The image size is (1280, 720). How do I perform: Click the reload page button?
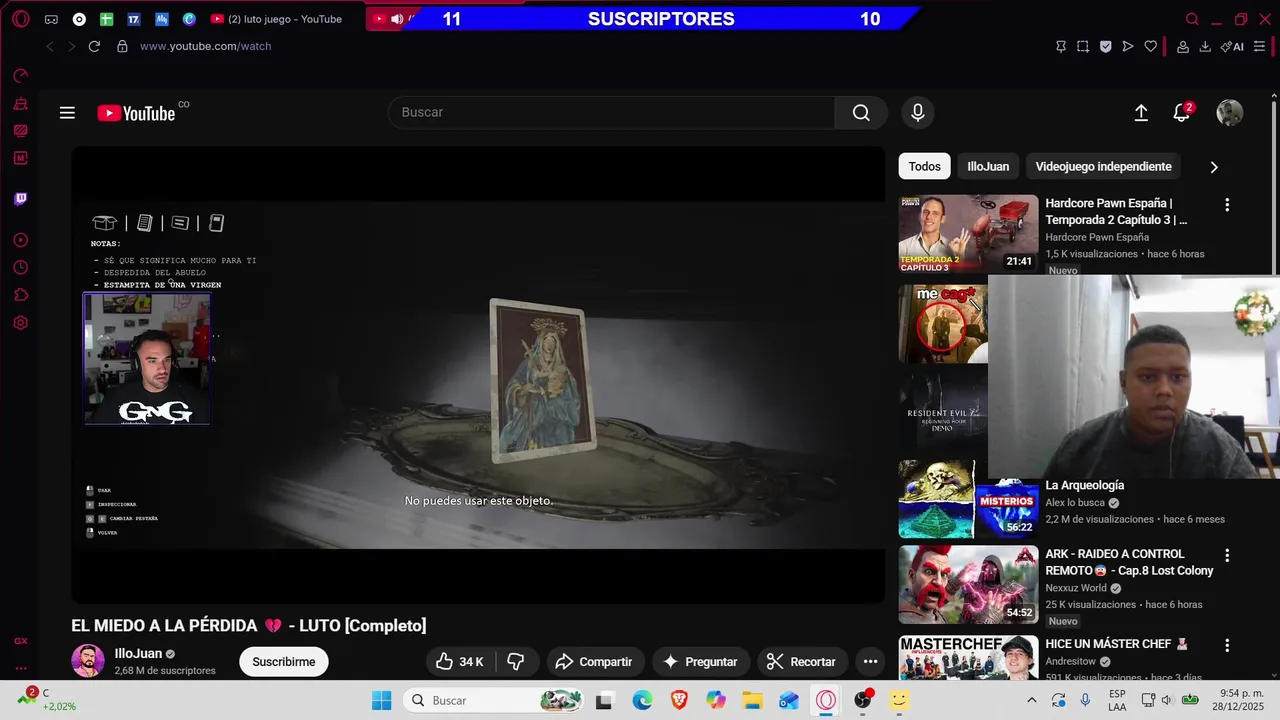coord(94,46)
